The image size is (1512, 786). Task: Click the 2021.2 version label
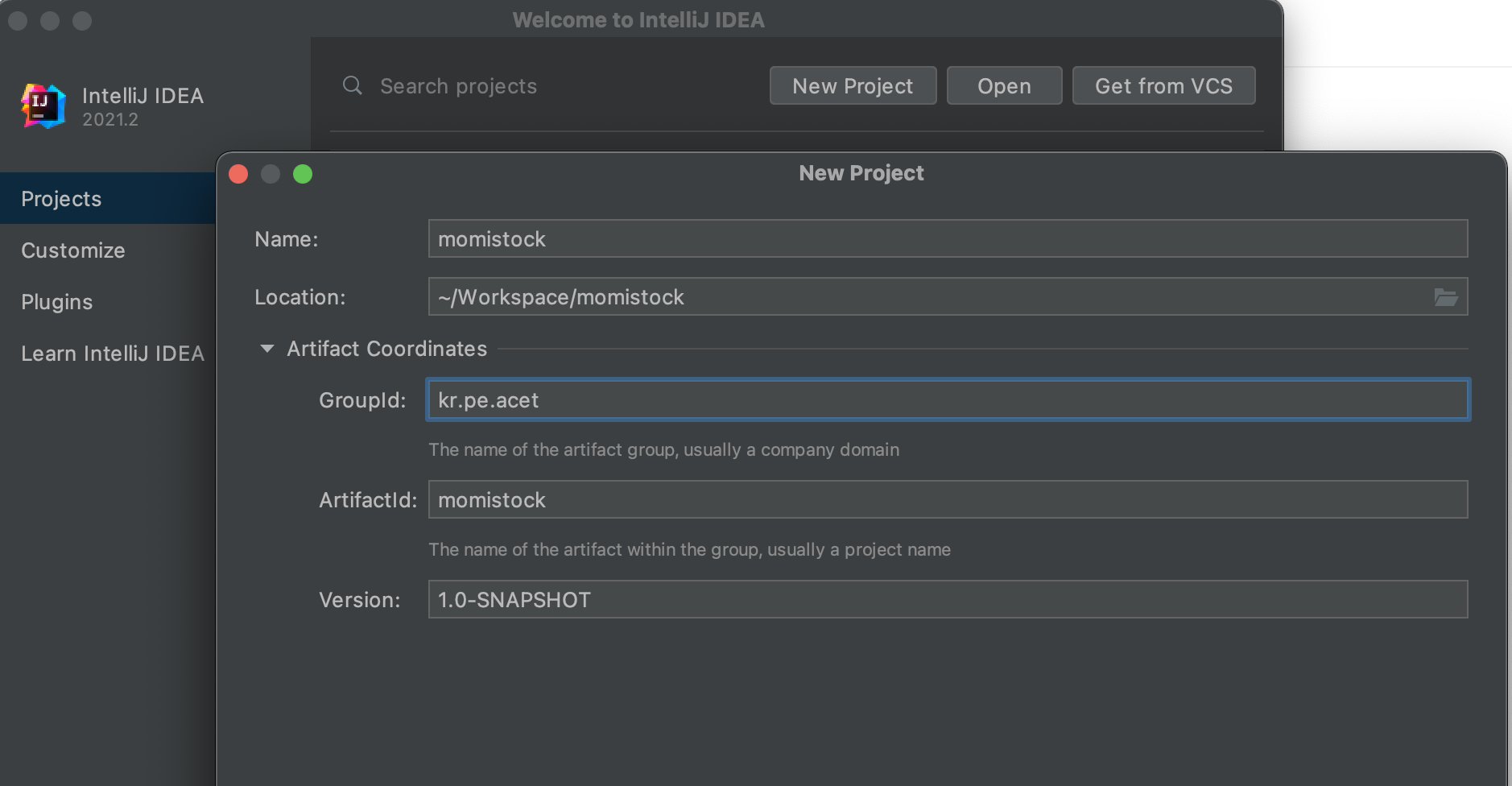pyautogui.click(x=110, y=119)
